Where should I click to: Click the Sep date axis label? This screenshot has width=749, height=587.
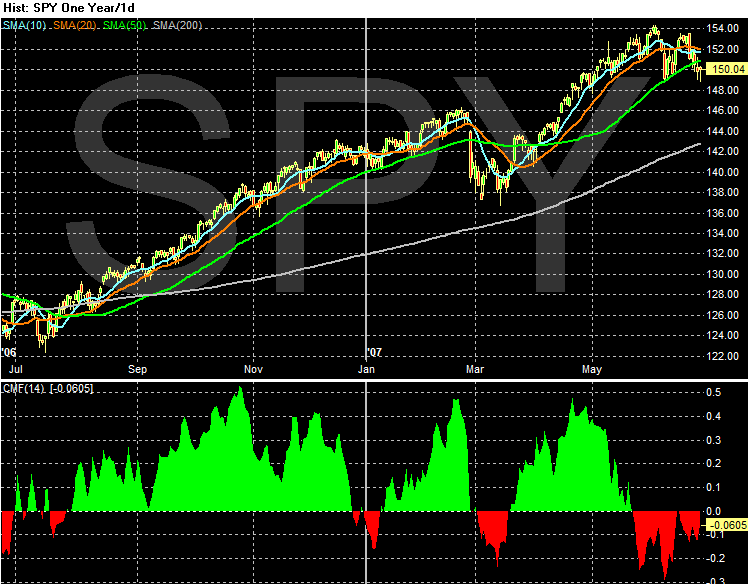[138, 370]
